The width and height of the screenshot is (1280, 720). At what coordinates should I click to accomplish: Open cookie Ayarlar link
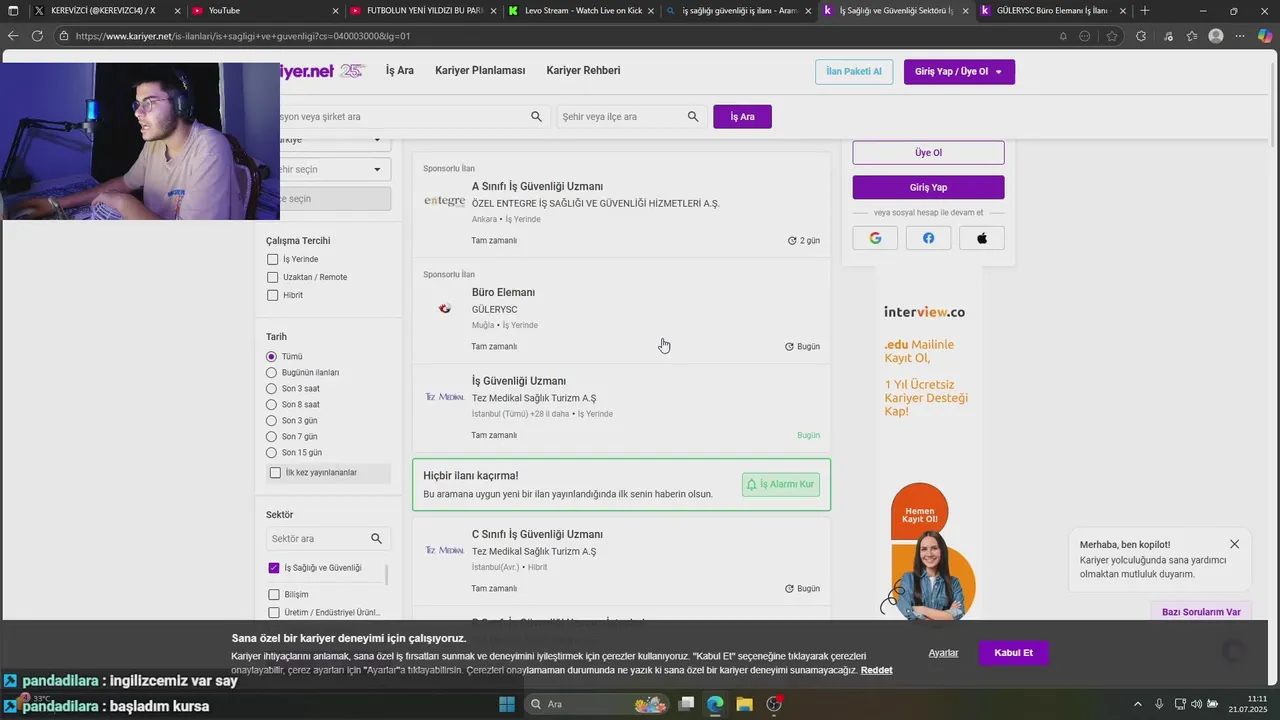click(943, 653)
